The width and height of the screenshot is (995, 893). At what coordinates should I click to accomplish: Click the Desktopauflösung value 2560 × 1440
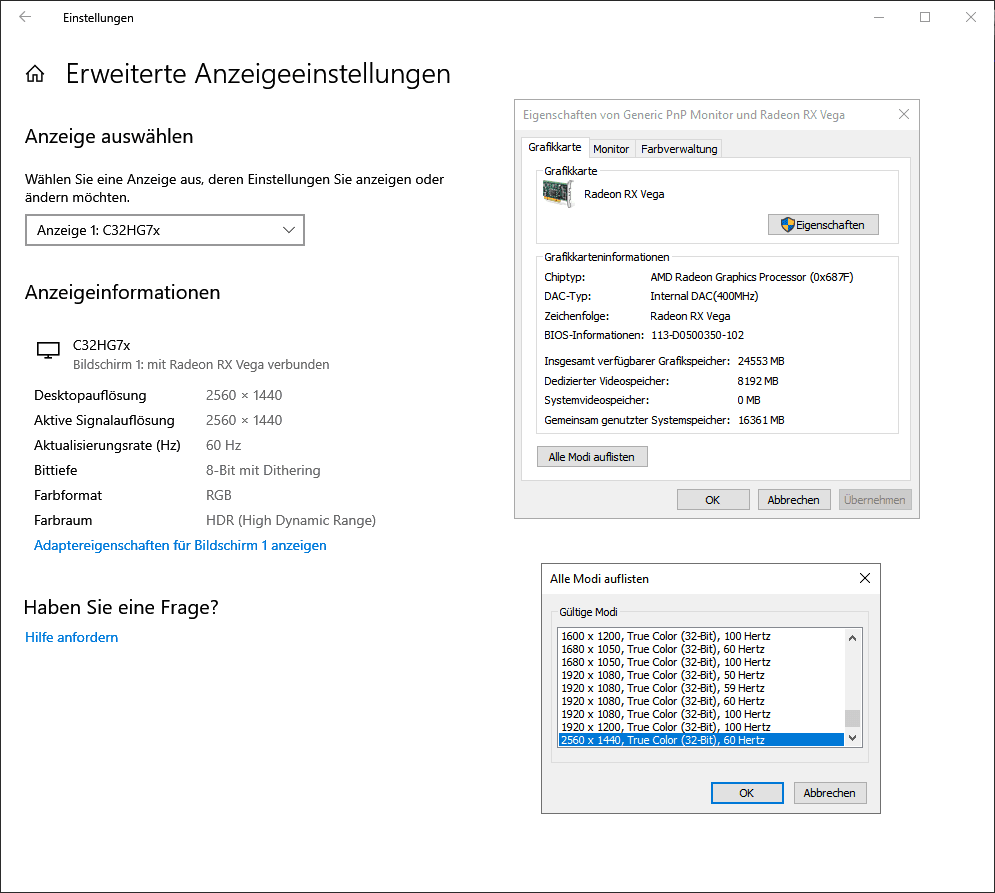[x=244, y=395]
